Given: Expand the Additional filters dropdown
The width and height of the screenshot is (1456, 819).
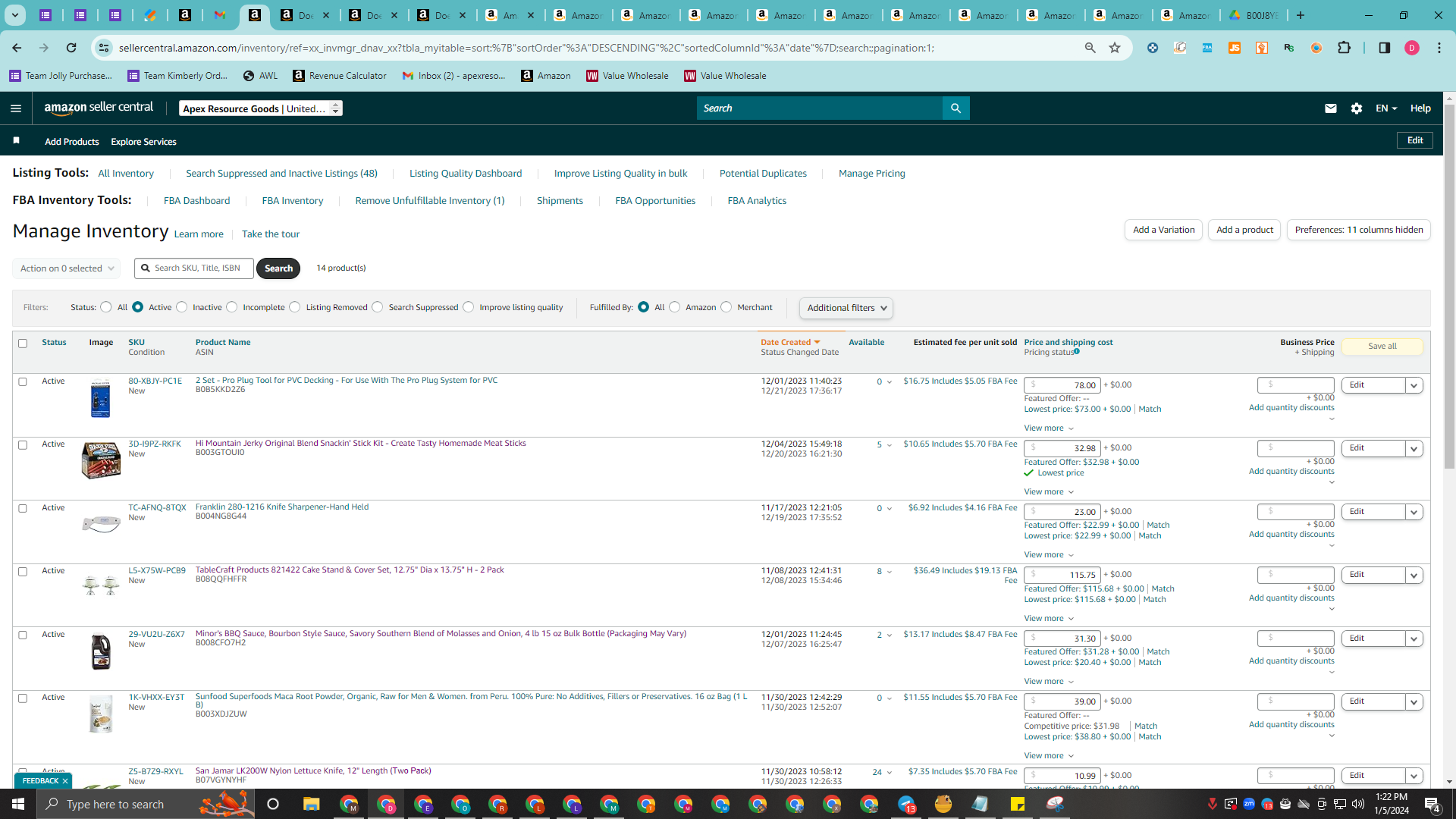Looking at the screenshot, I should coord(846,308).
